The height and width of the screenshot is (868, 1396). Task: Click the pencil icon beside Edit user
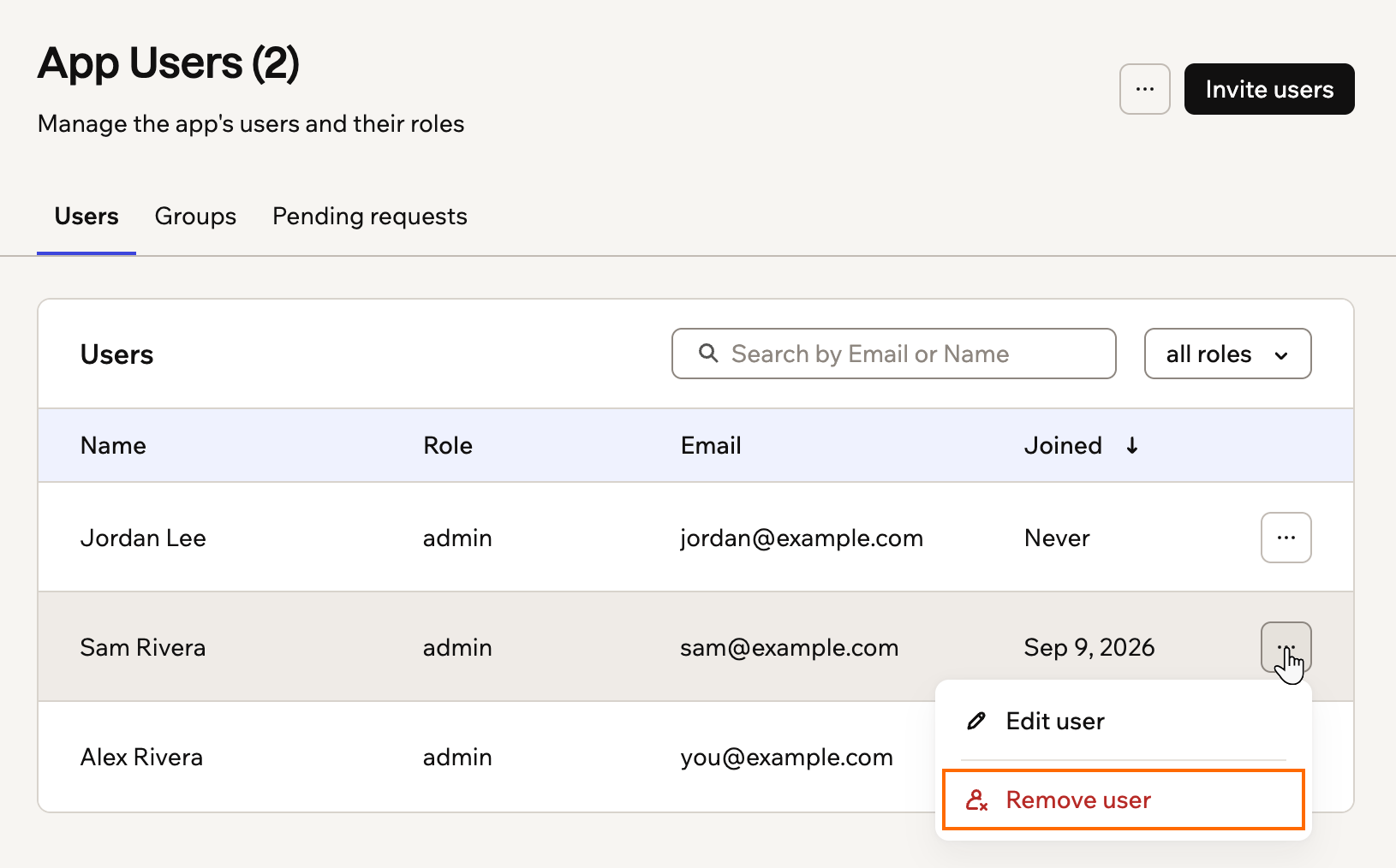(976, 721)
